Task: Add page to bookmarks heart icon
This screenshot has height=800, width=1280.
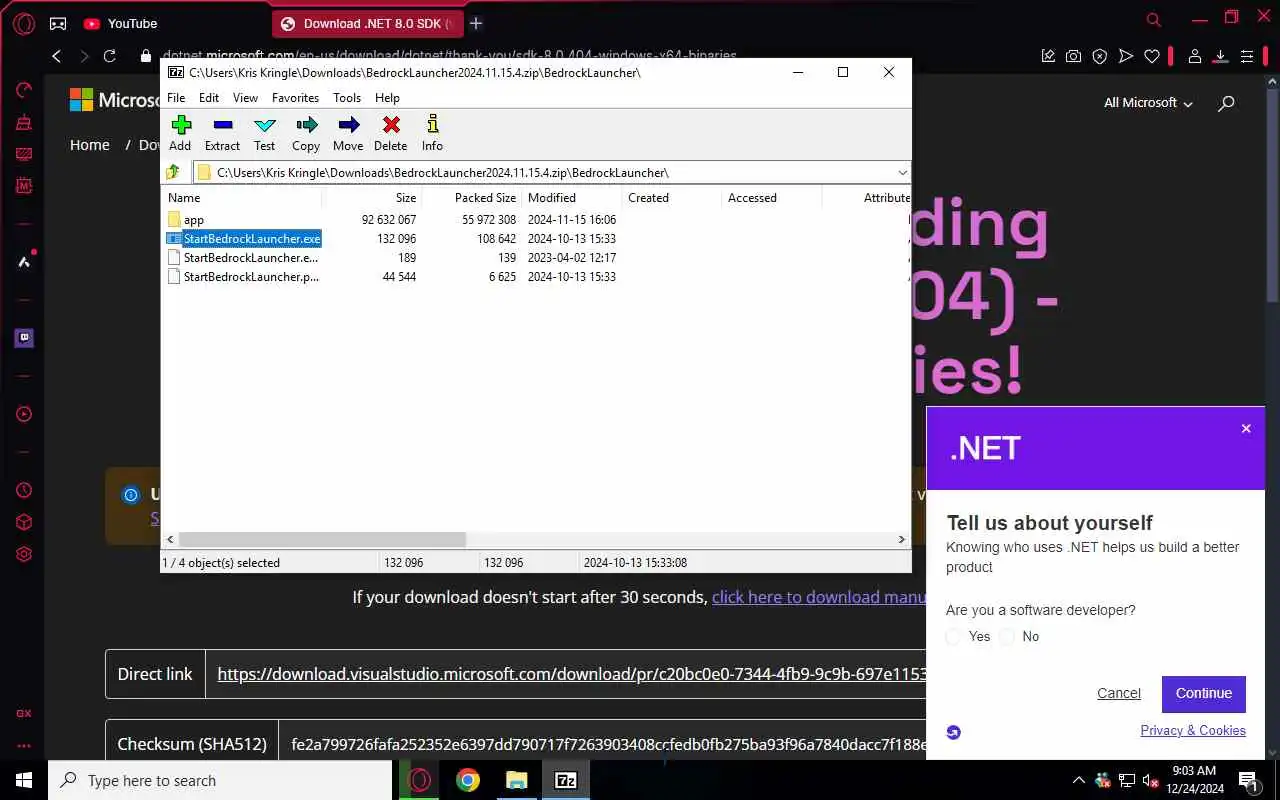Action: coord(1152,56)
